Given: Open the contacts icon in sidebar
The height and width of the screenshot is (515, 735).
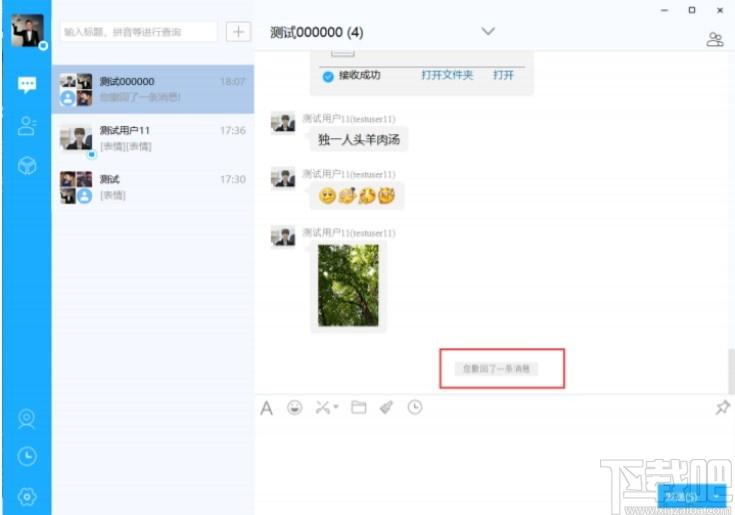Looking at the screenshot, I should [27, 126].
